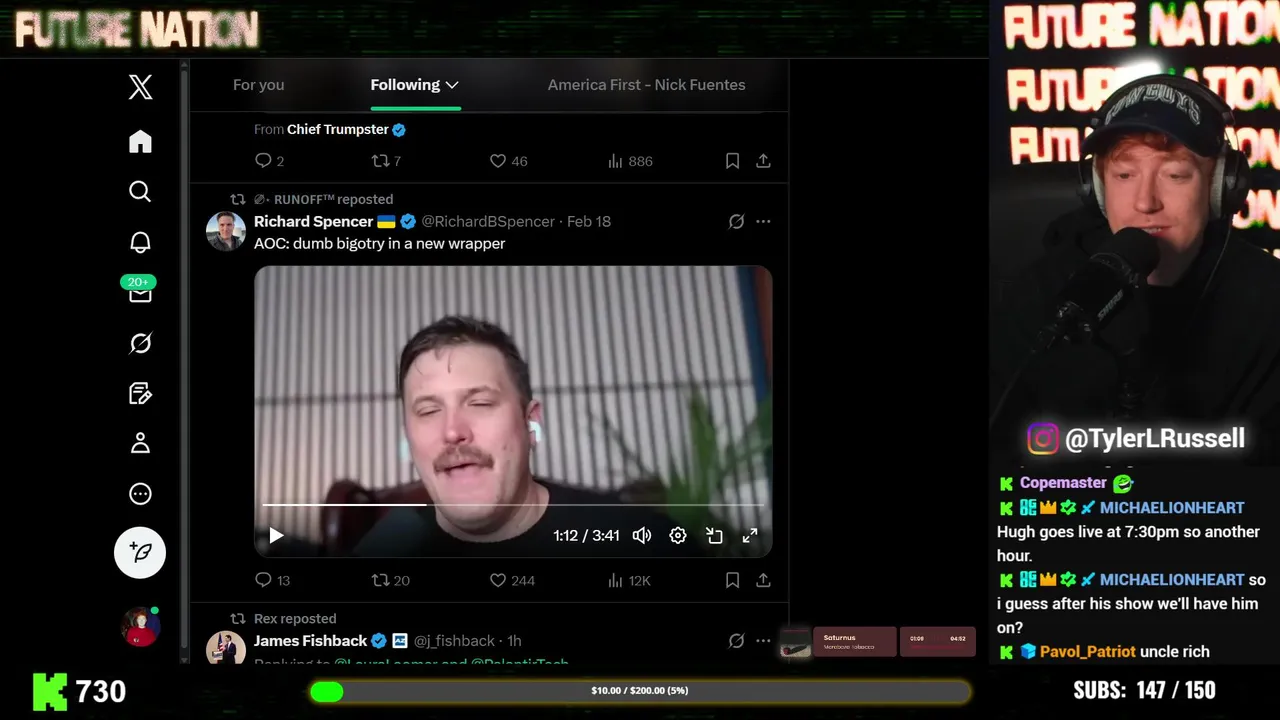The width and height of the screenshot is (1280, 720).
Task: Open the X logo home link
Action: (140, 87)
